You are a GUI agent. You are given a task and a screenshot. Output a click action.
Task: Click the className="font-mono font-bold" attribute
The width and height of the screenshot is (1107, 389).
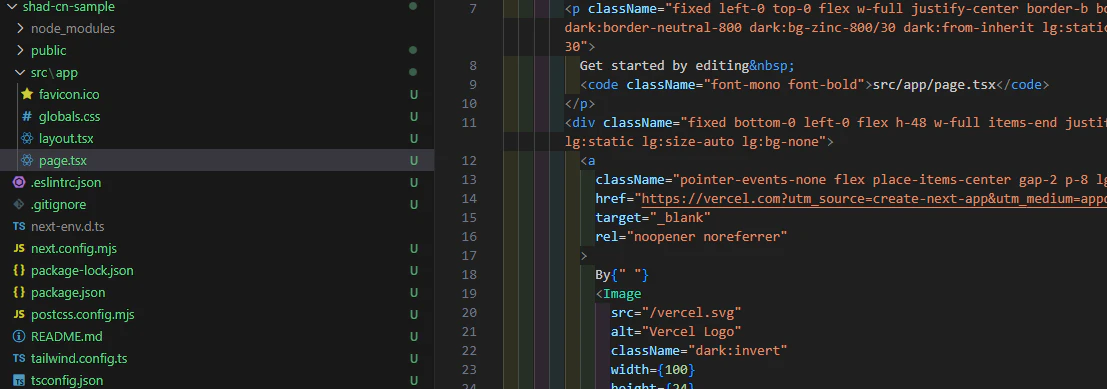[746, 85]
